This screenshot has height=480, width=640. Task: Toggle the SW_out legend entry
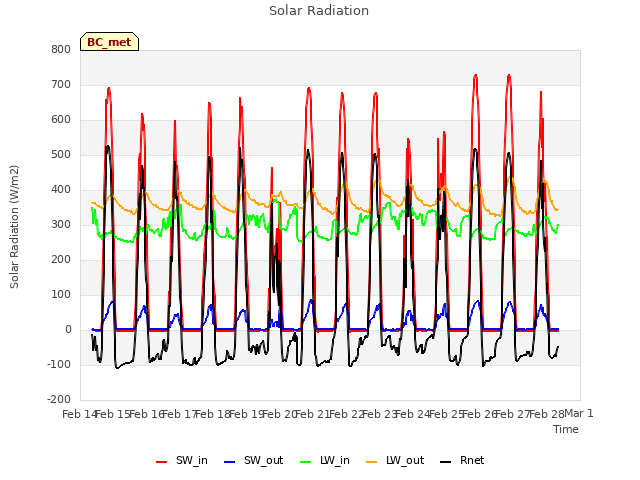point(254,461)
